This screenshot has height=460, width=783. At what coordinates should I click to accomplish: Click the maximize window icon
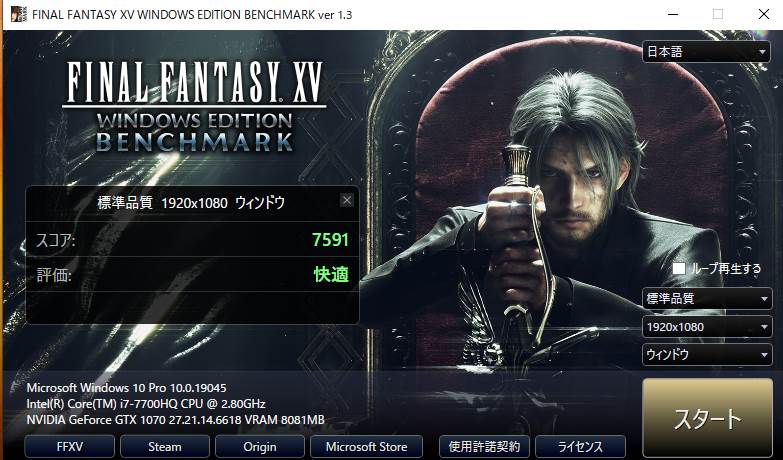click(x=718, y=14)
